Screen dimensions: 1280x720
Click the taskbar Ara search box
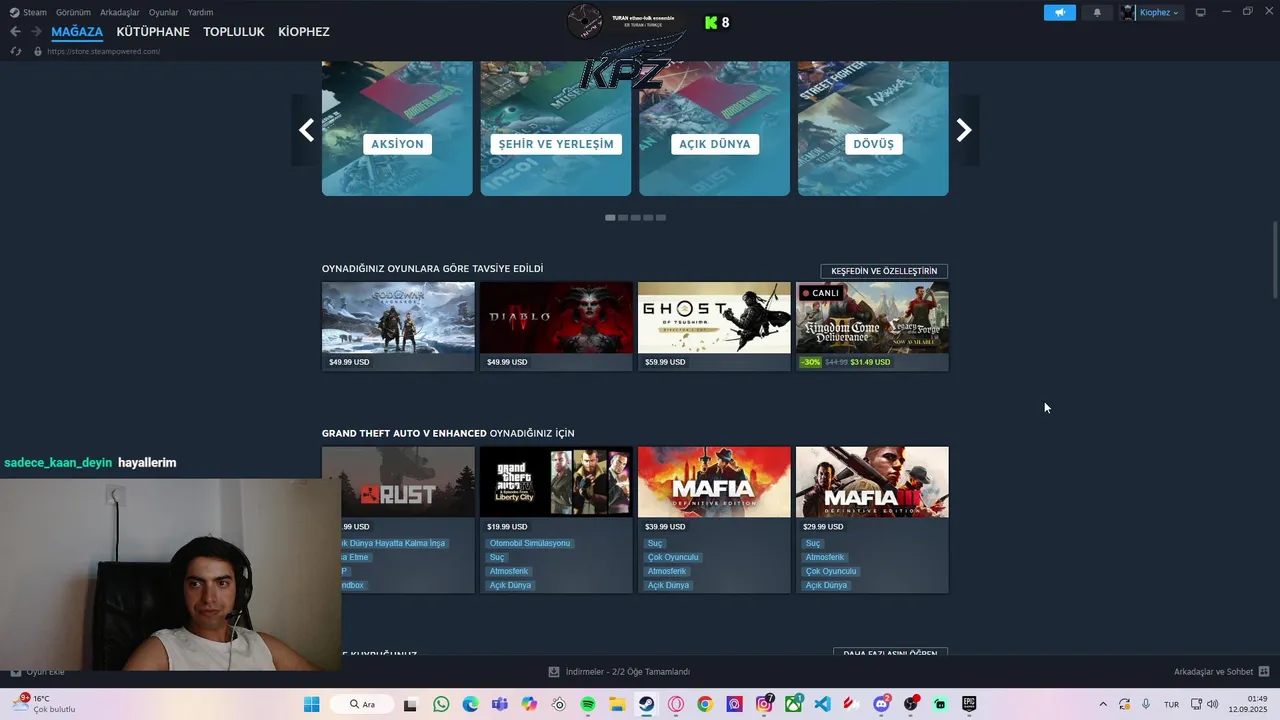361,704
